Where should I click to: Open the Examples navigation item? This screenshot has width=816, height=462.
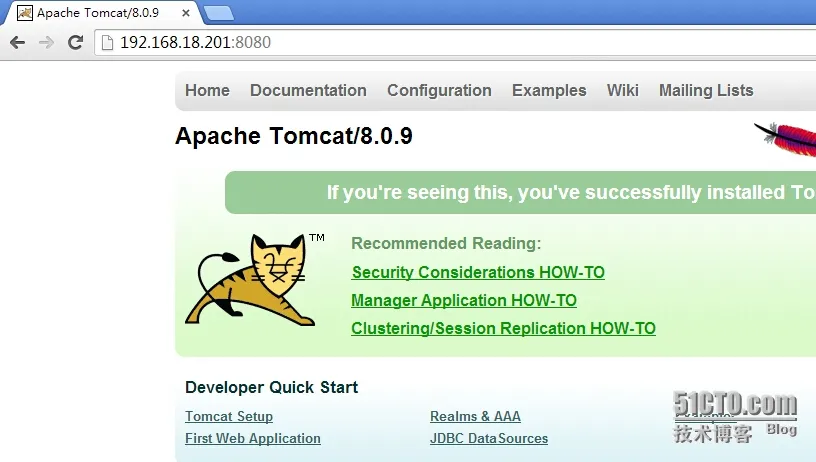point(549,91)
